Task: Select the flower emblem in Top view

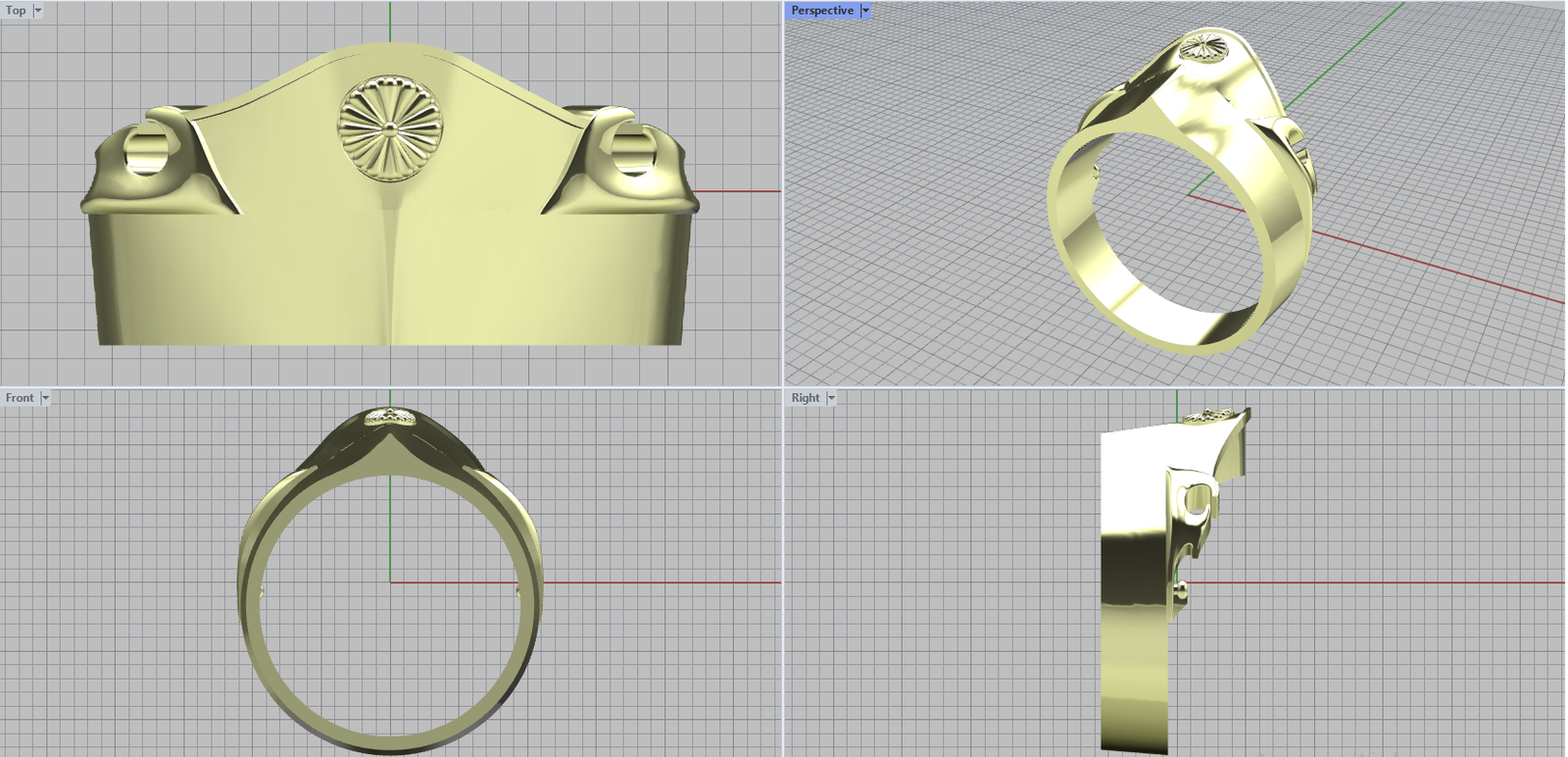Action: [x=390, y=127]
